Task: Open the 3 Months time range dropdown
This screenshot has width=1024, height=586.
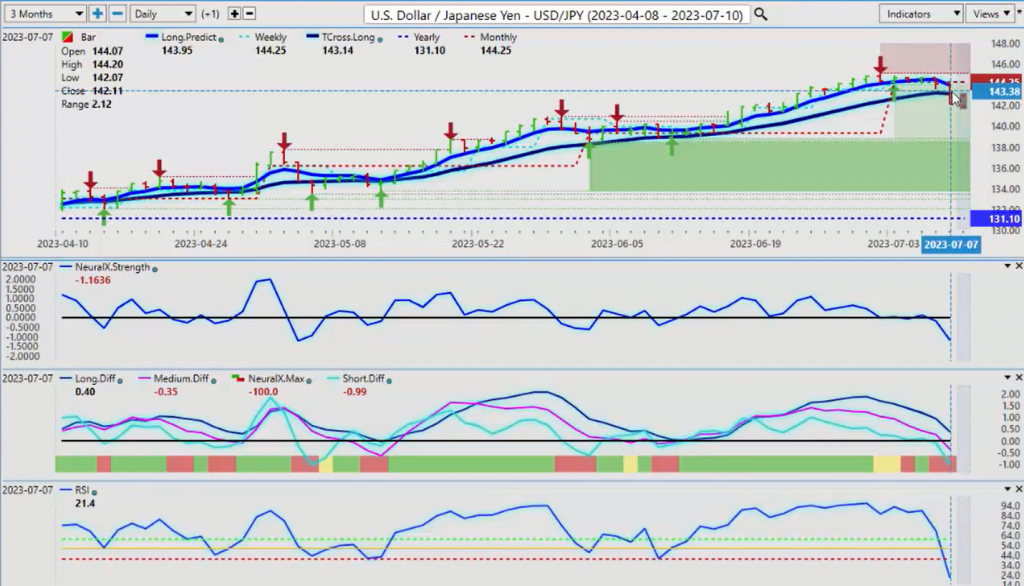Action: click(44, 14)
